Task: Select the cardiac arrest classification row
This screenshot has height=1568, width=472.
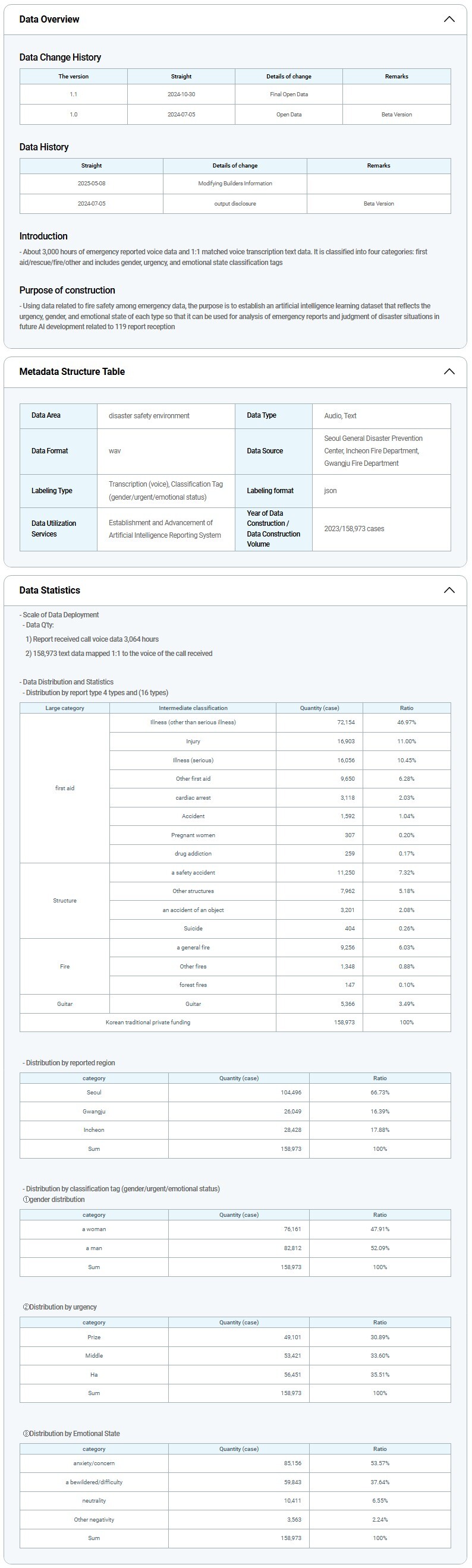Action: 193,797
